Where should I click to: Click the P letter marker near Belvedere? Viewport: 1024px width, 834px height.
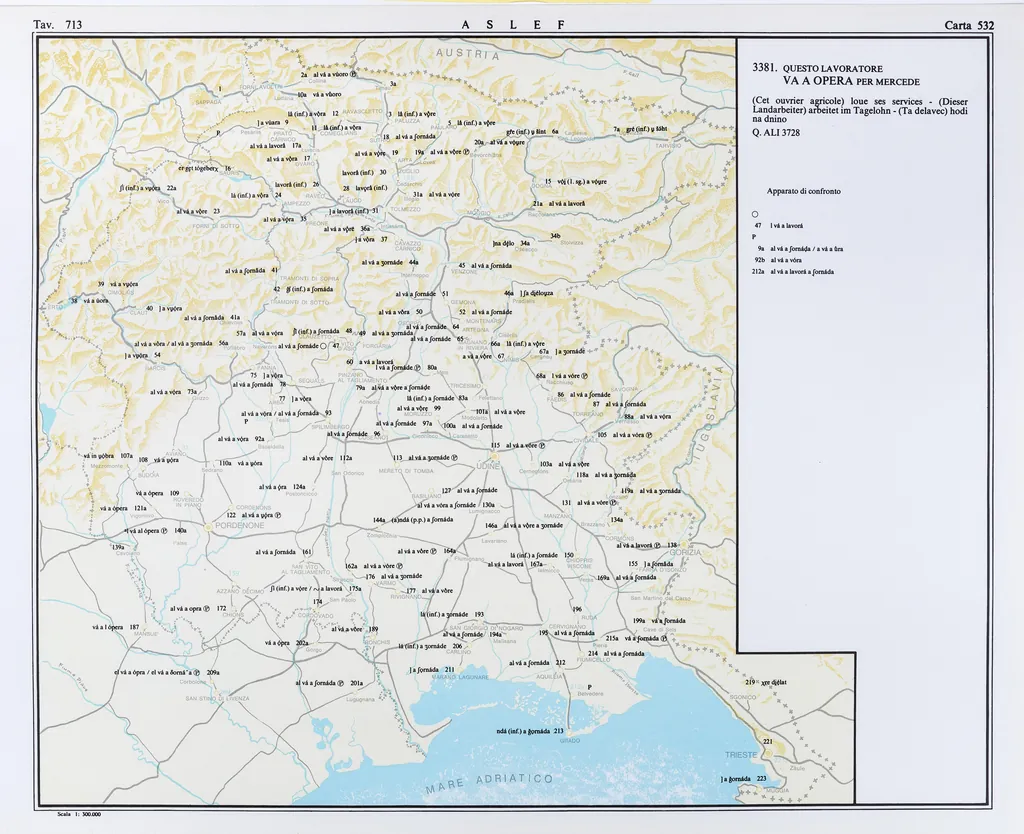(589, 686)
